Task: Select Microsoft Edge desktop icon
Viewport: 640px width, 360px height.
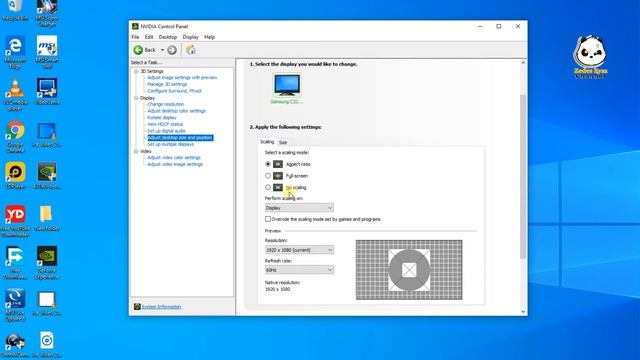Action: 15,52
